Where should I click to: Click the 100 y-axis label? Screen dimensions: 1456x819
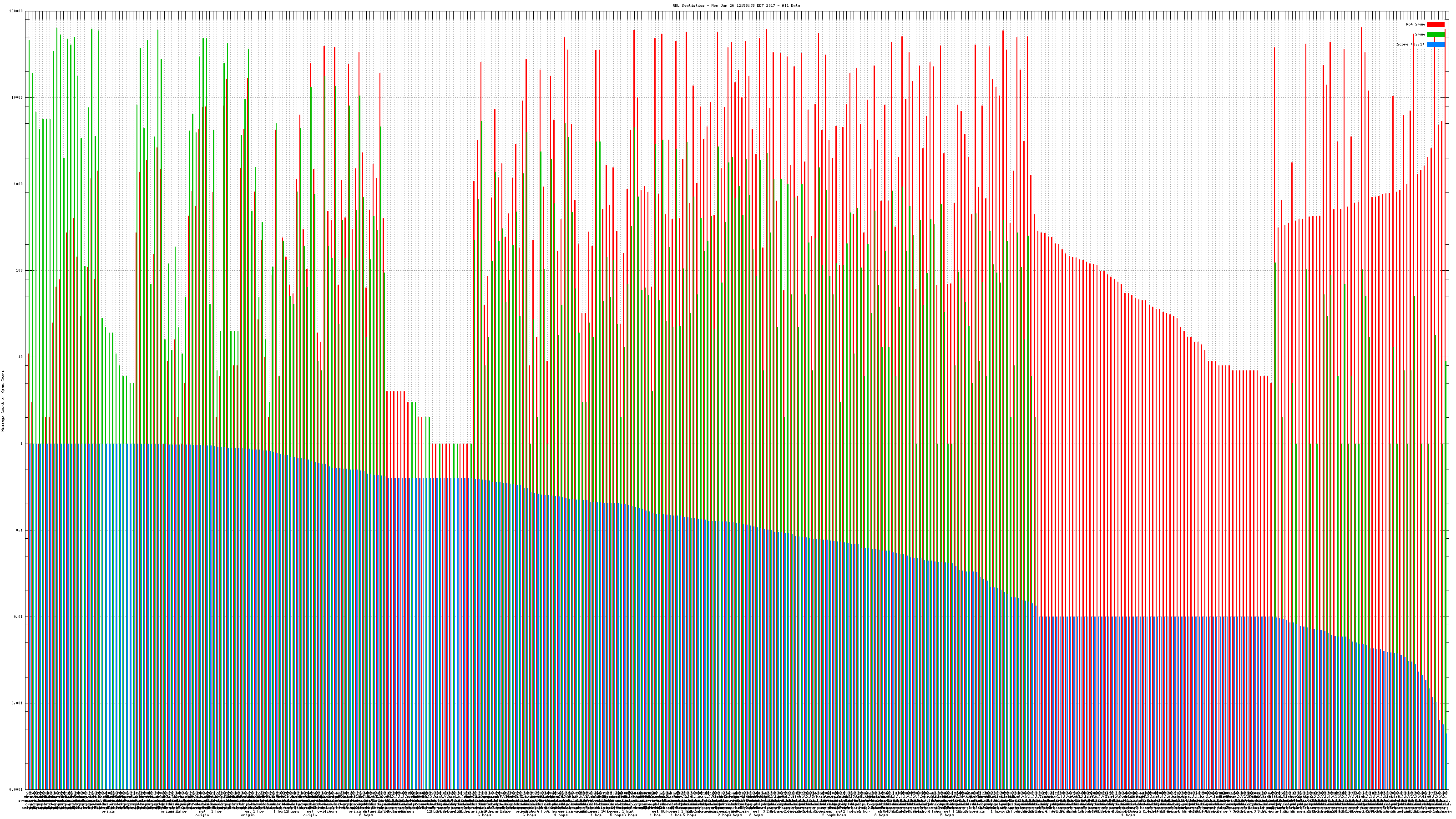click(20, 271)
